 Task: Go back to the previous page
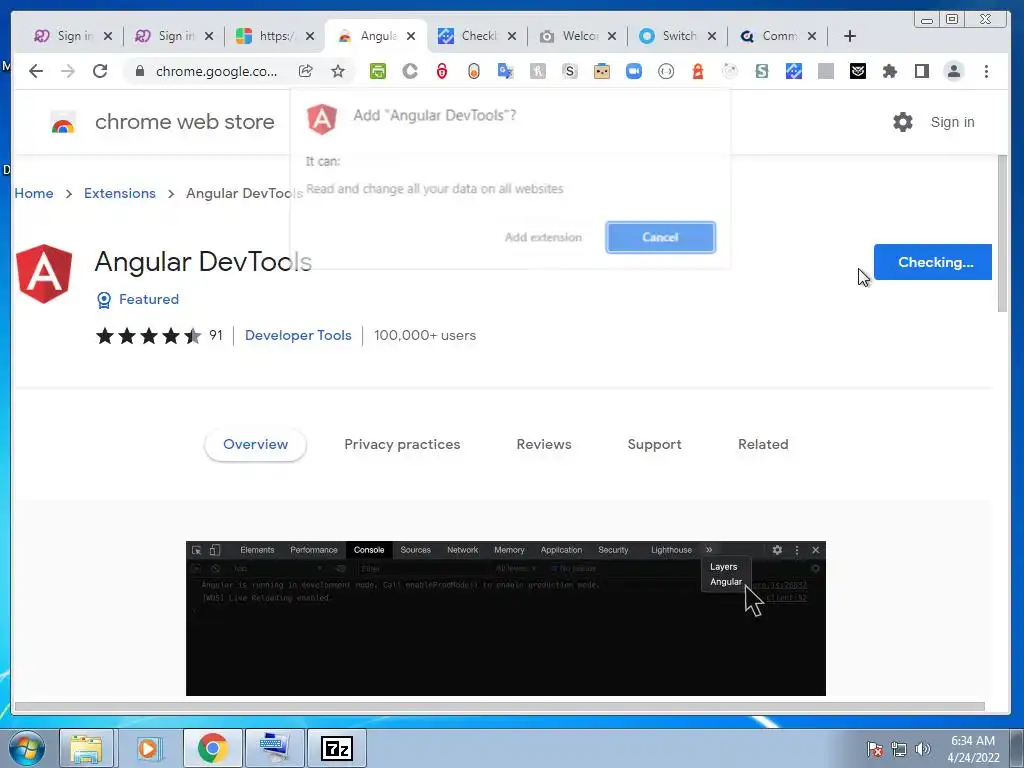click(36, 71)
